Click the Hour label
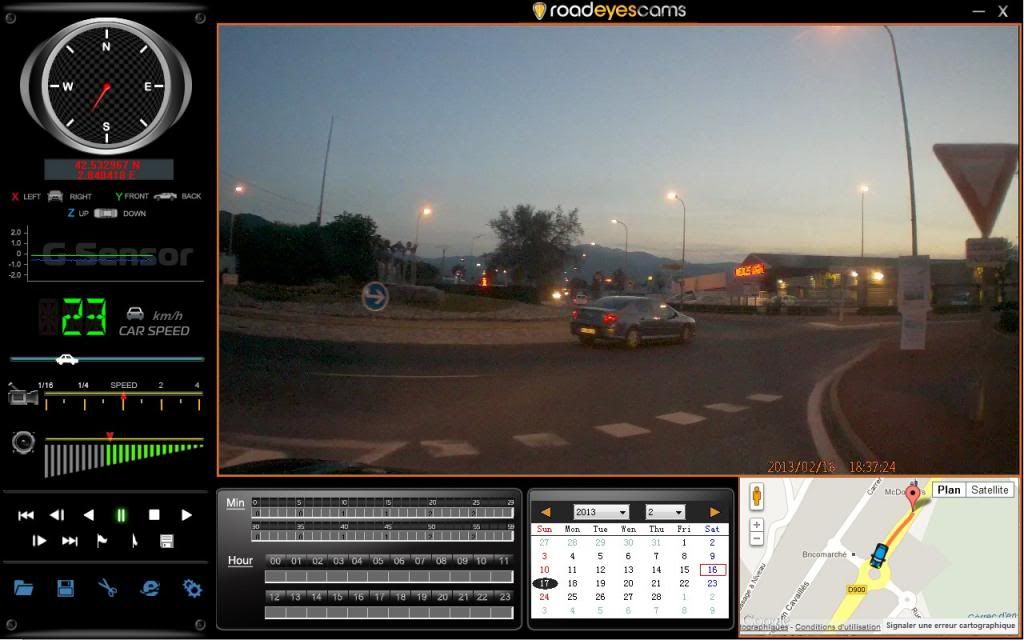 (x=240, y=560)
